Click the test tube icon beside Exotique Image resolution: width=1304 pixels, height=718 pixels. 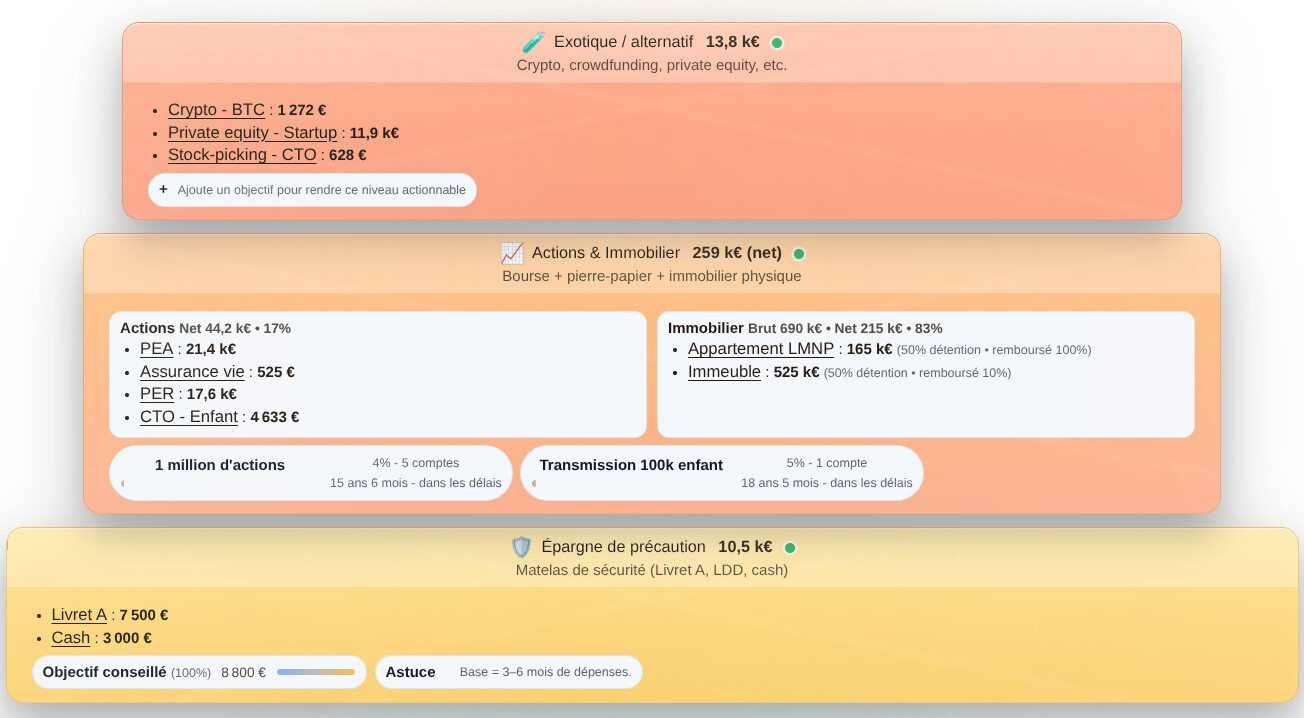click(533, 42)
